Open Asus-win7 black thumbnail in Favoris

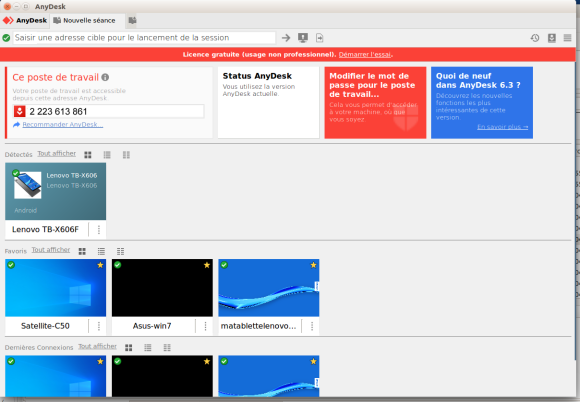point(162,288)
